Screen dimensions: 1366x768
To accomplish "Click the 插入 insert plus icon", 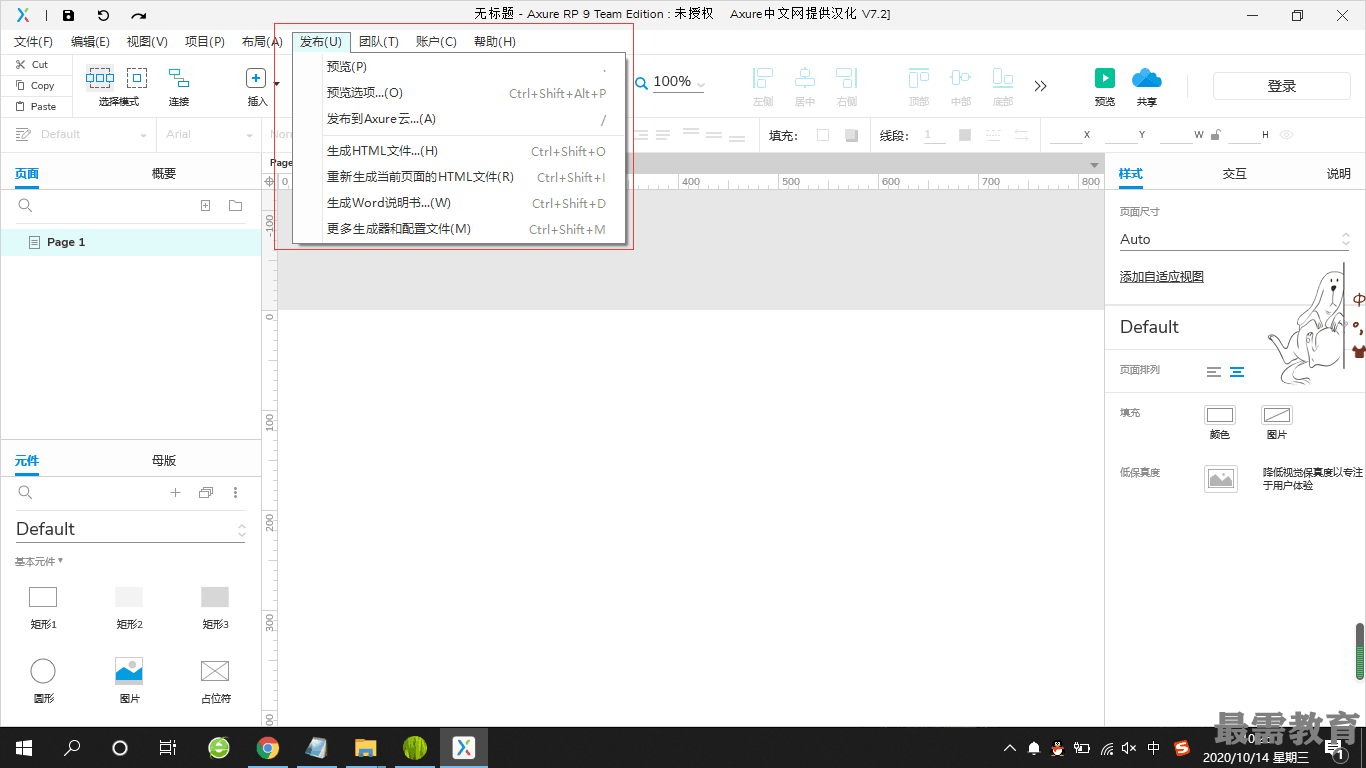I will [256, 78].
